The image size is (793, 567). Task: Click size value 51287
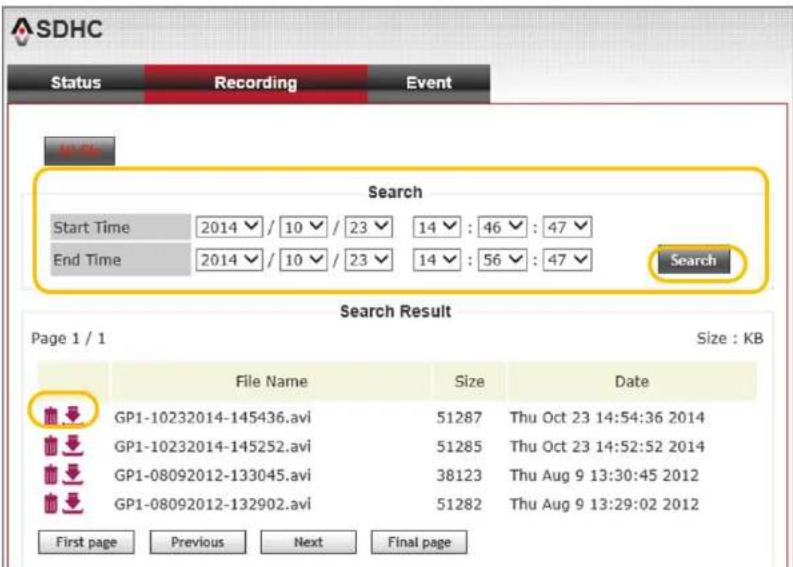point(459,417)
